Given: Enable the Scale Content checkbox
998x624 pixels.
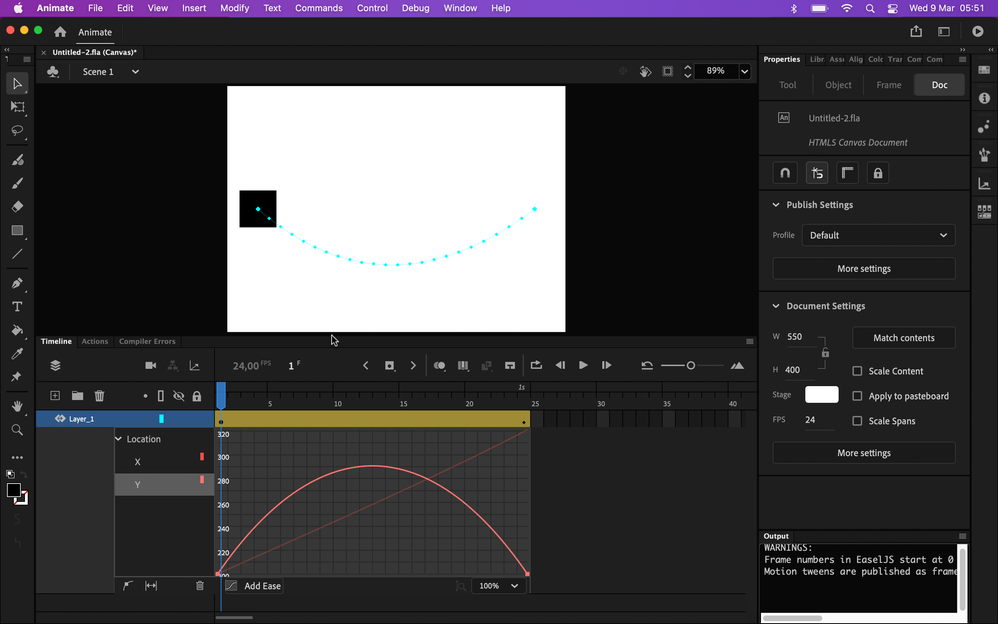Looking at the screenshot, I should [857, 371].
